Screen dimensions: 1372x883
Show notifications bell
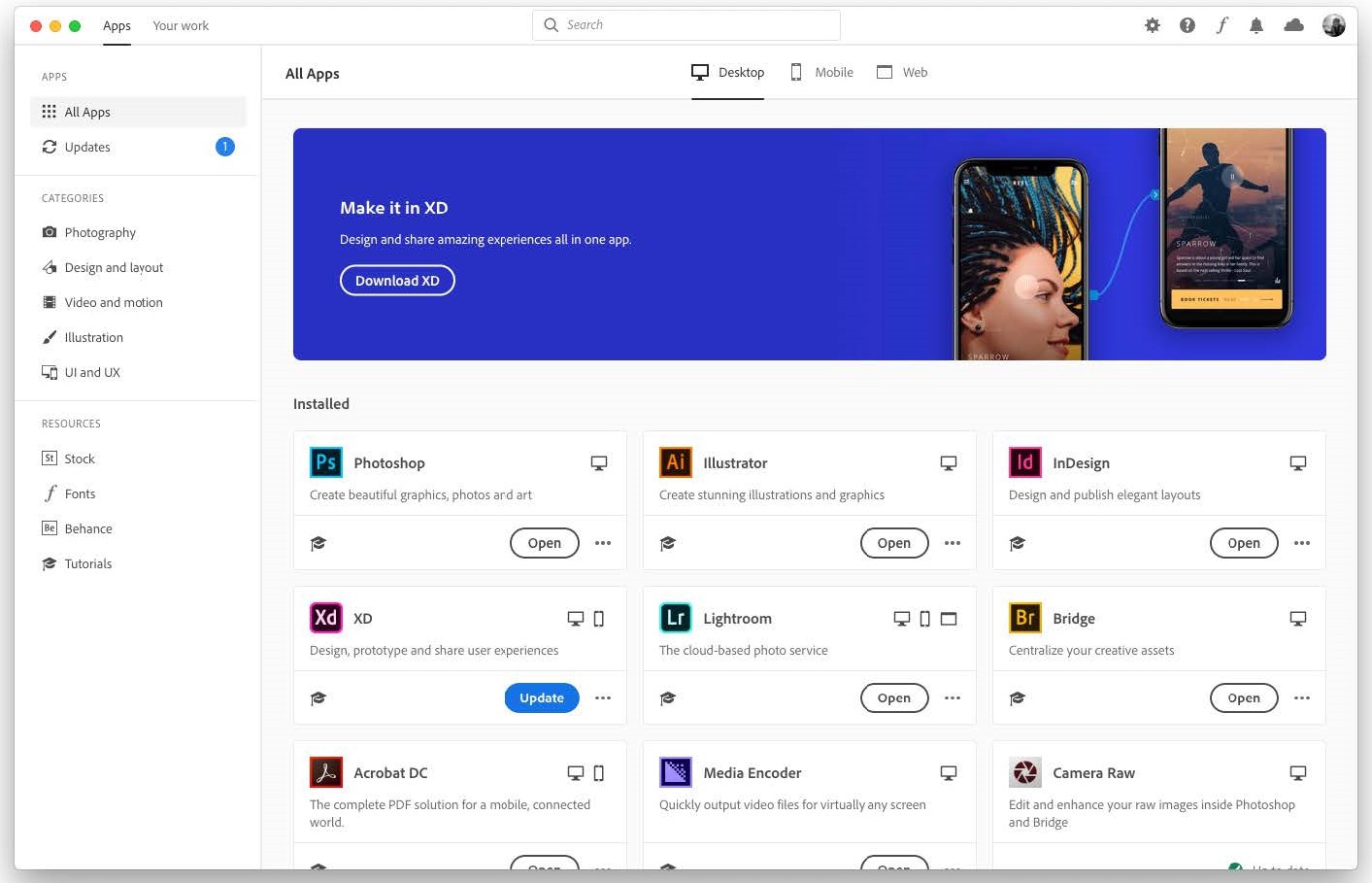1256,25
